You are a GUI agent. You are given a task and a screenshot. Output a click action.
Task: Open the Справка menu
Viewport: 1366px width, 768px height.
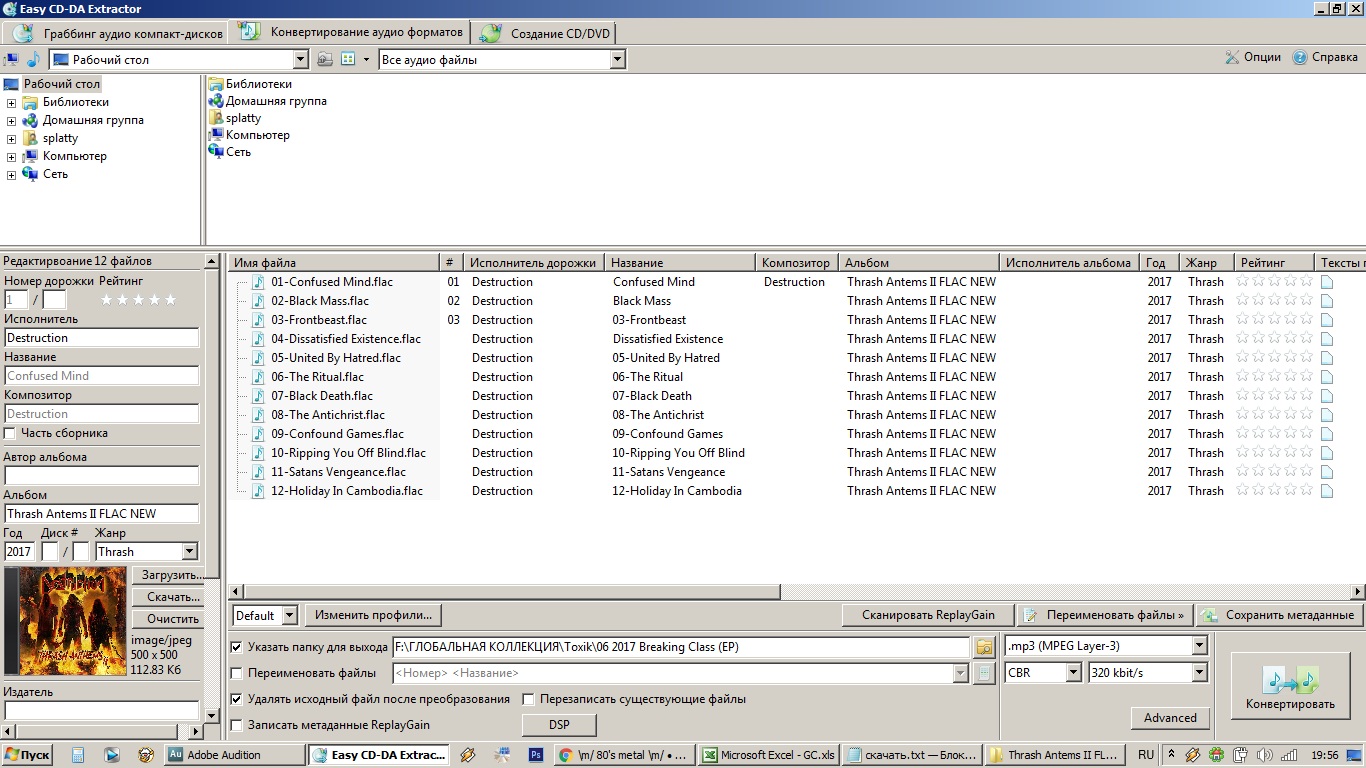point(1324,58)
